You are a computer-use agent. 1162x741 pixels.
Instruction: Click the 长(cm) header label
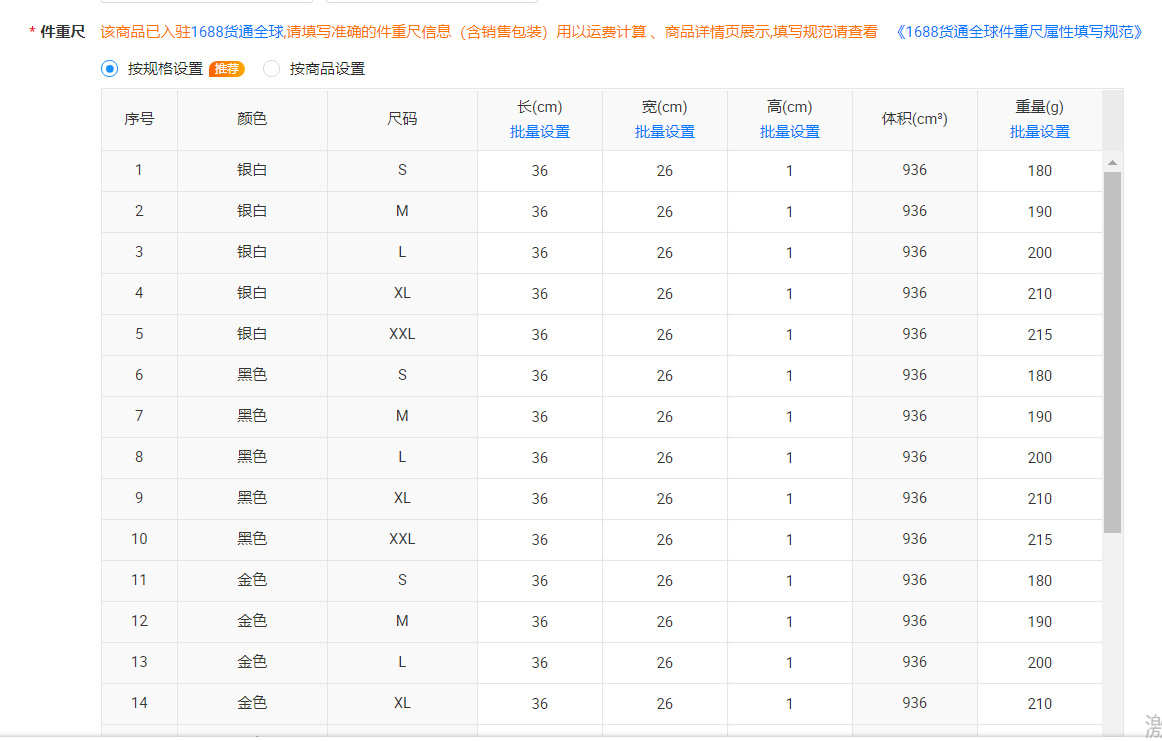[x=540, y=107]
